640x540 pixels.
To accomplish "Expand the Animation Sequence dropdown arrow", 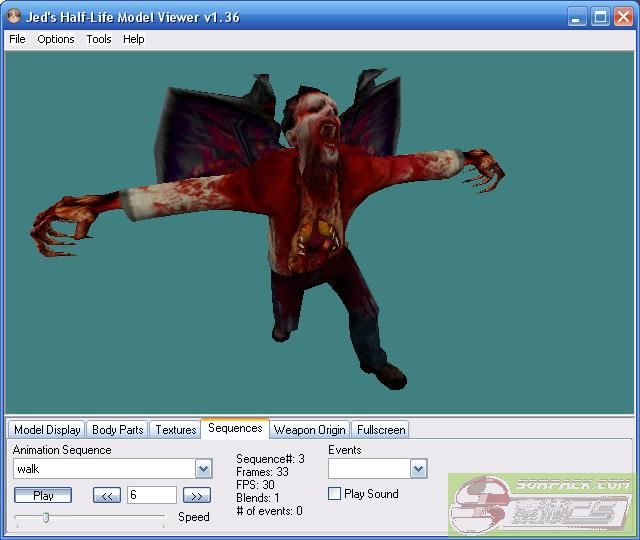I will (203, 469).
